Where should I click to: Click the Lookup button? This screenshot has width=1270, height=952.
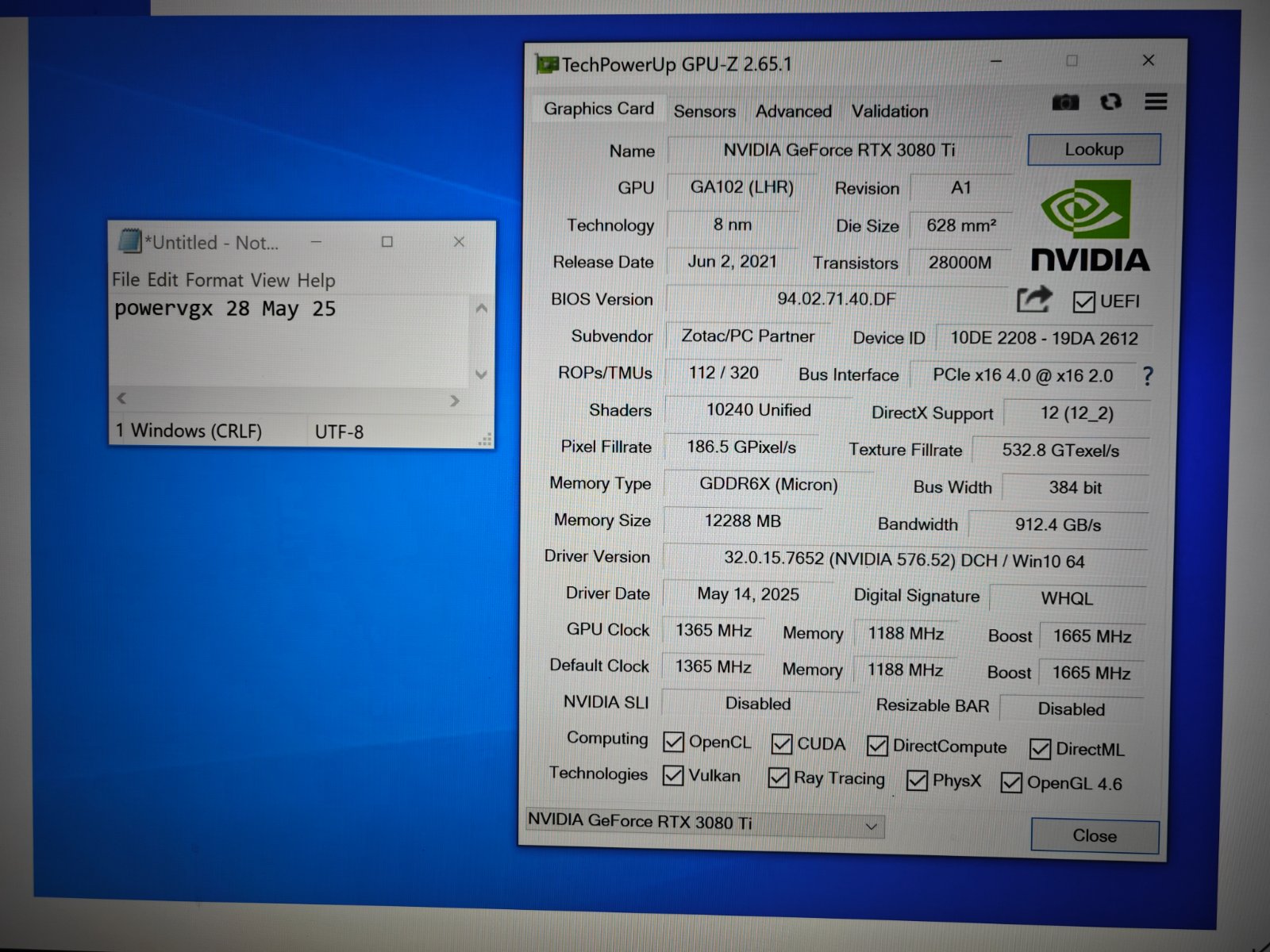(x=1094, y=149)
